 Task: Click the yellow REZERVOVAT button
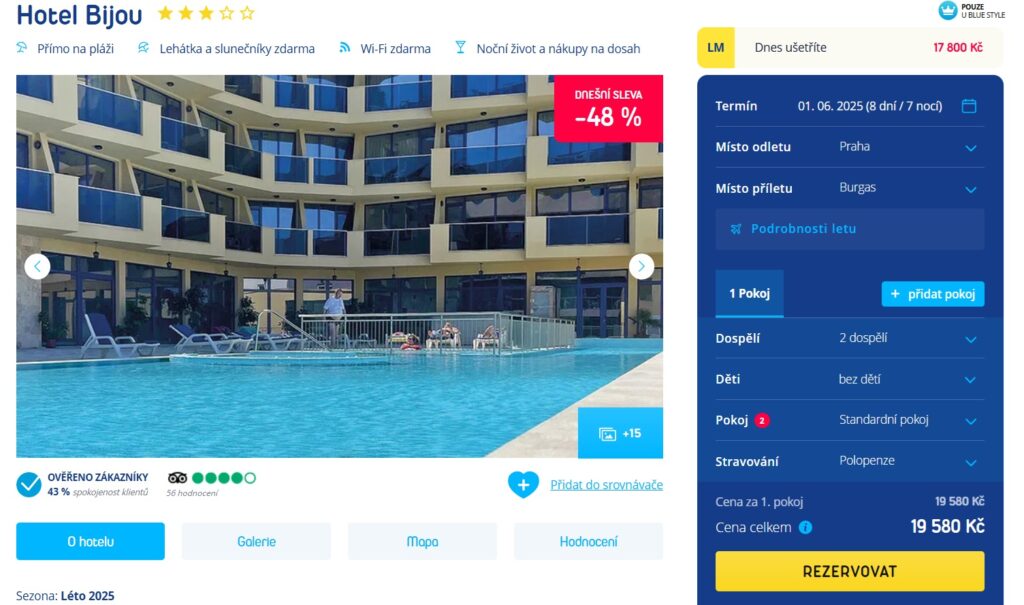(850, 572)
